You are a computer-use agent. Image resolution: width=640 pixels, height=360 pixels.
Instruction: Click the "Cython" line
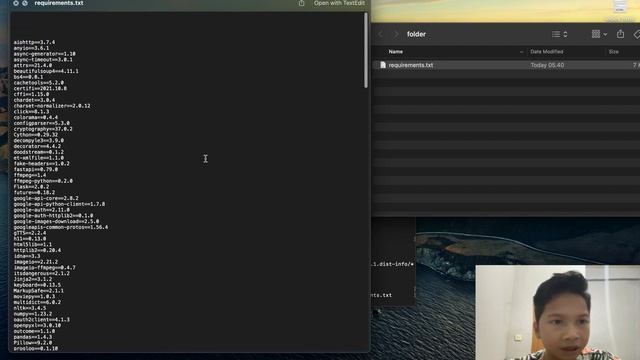36,135
